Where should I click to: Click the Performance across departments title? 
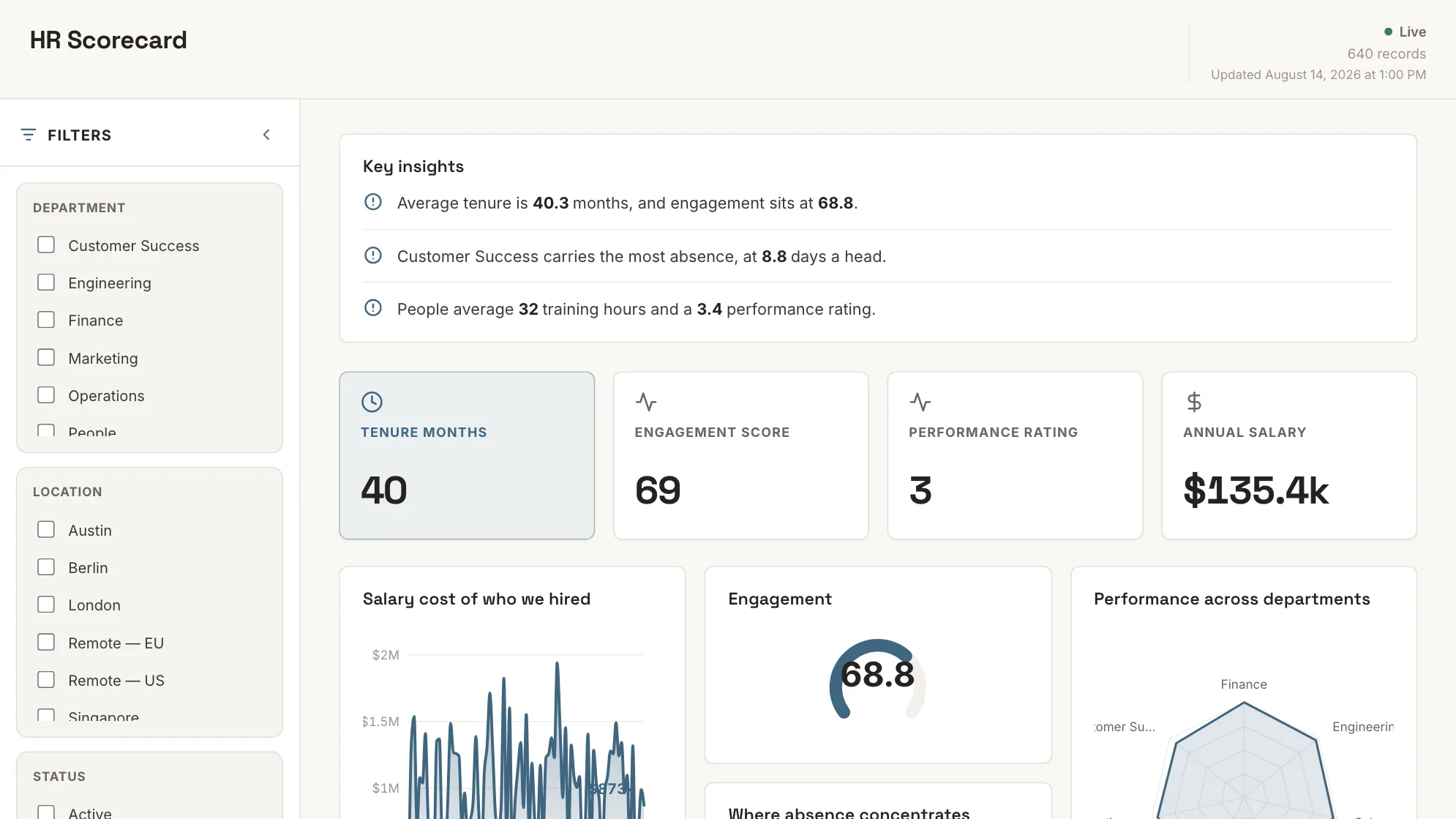pos(1232,599)
